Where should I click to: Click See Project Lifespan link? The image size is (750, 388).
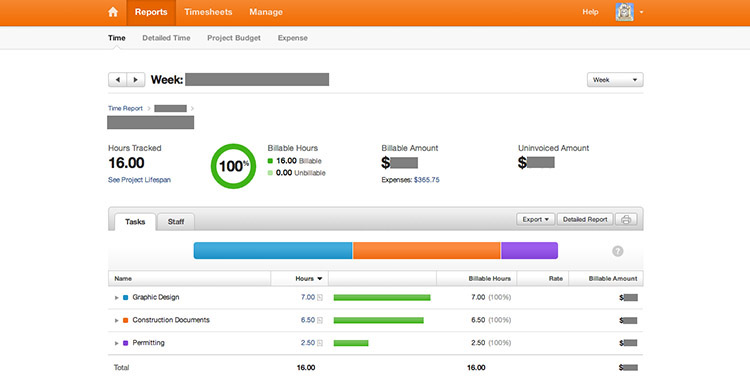[x=139, y=180]
